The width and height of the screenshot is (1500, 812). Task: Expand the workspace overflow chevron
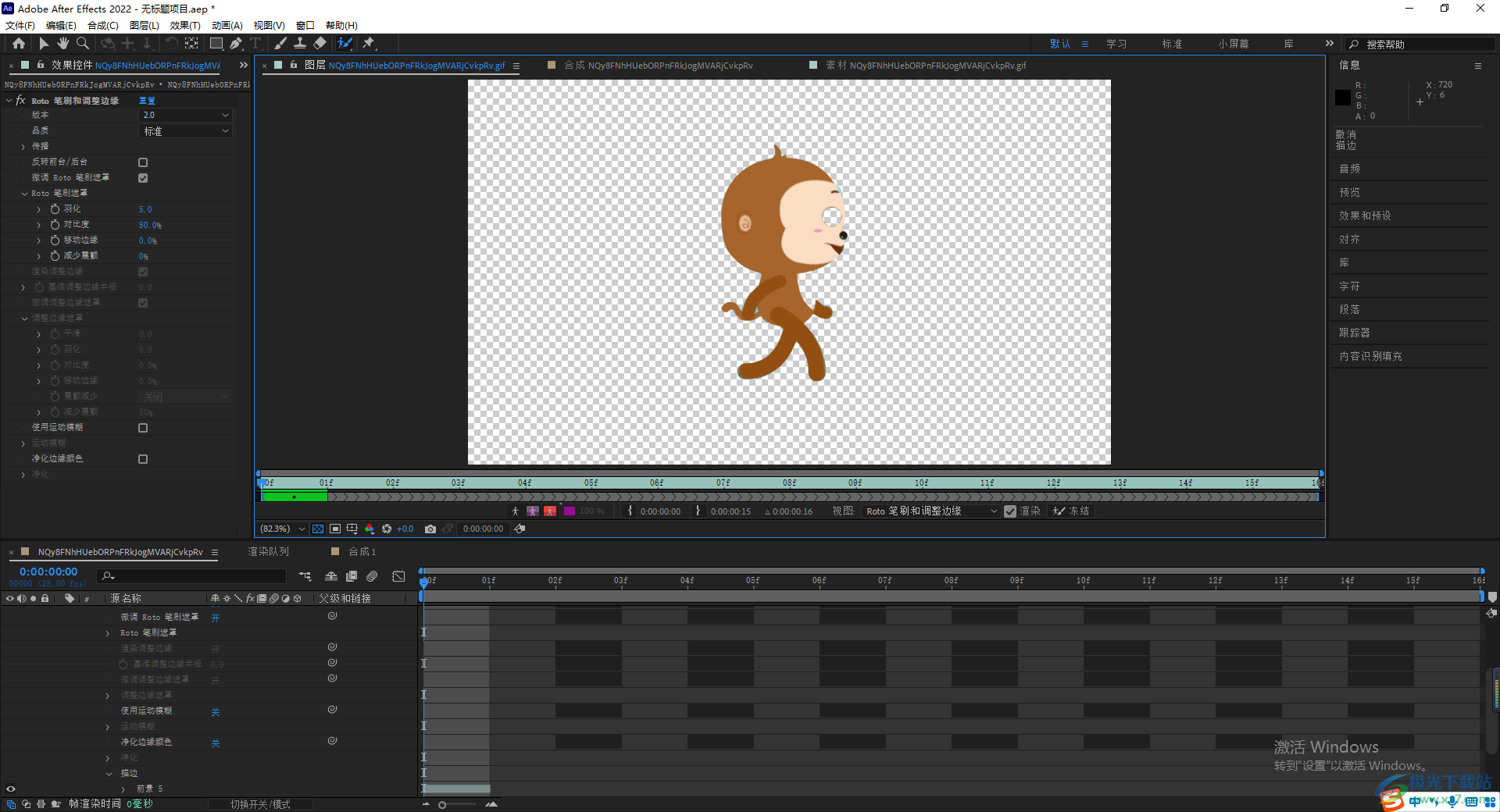tap(1330, 44)
